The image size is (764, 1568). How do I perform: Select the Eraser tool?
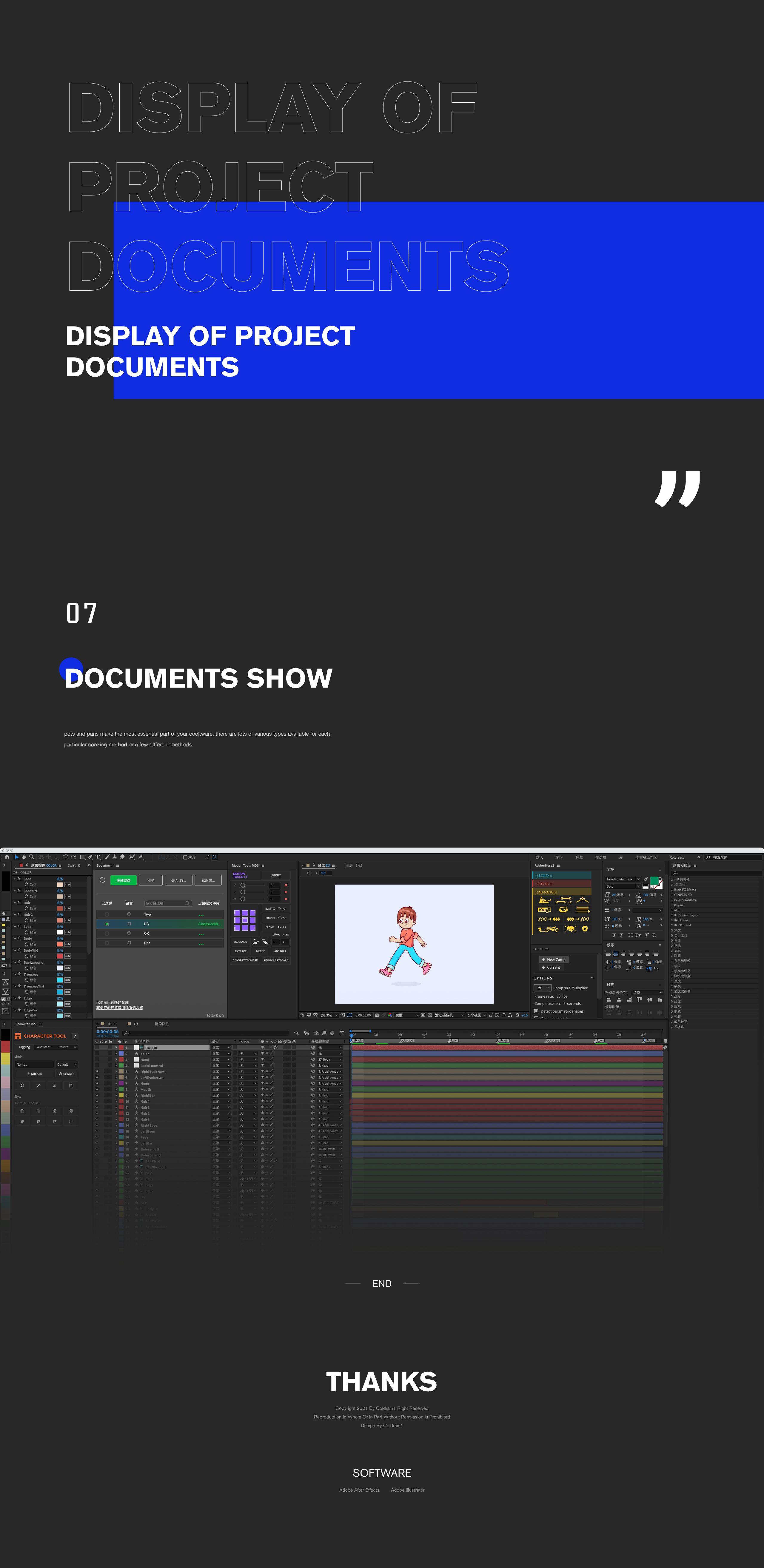pyautogui.click(x=122, y=857)
